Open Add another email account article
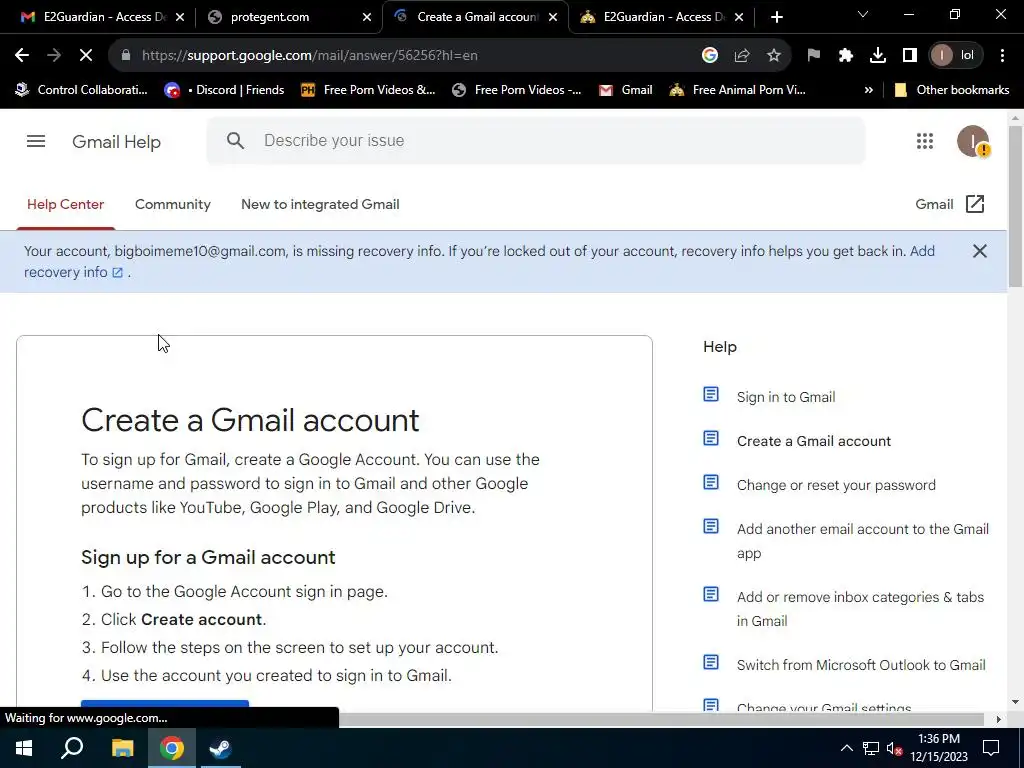 pos(863,541)
